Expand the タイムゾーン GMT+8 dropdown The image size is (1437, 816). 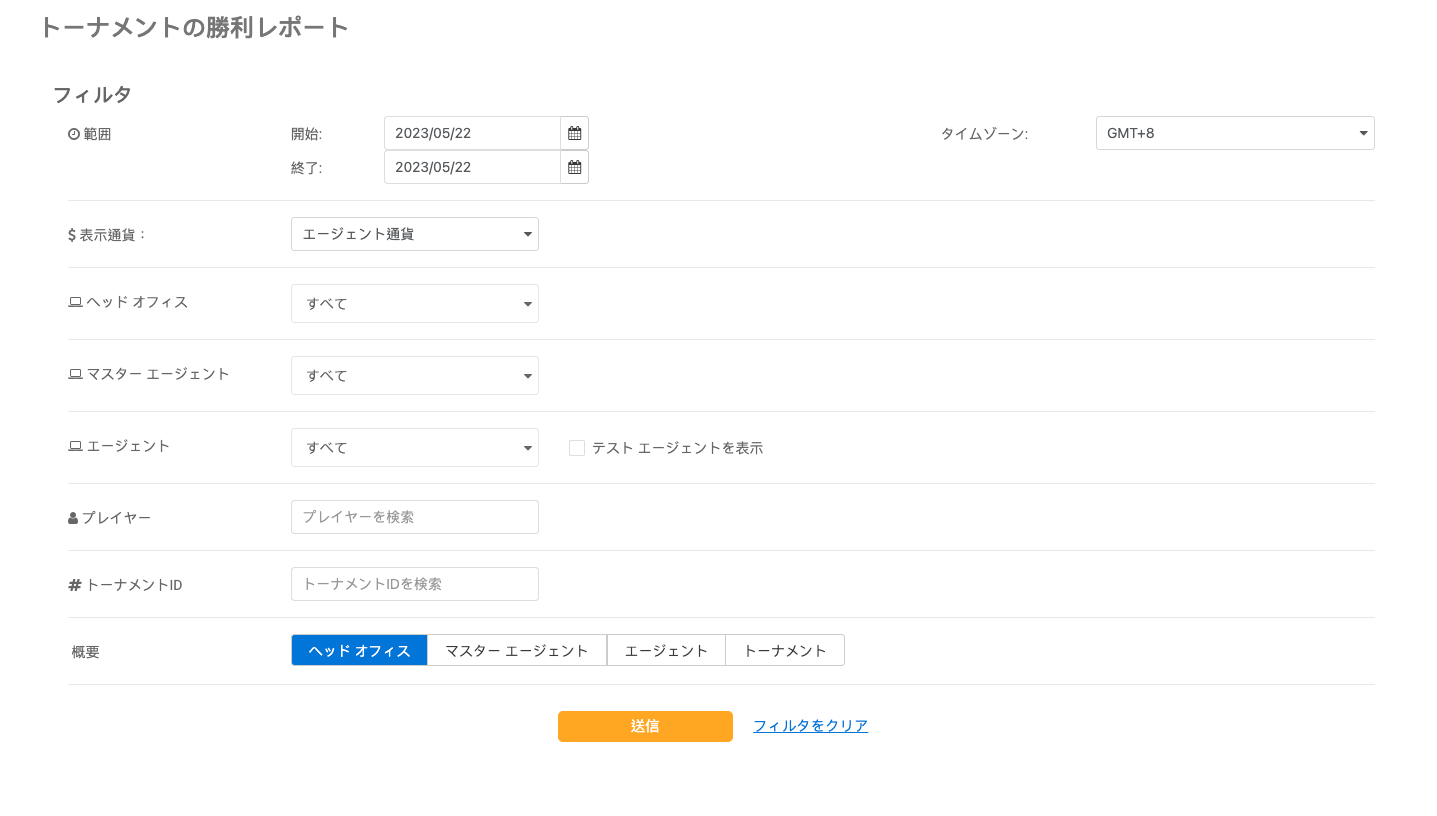[1234, 133]
